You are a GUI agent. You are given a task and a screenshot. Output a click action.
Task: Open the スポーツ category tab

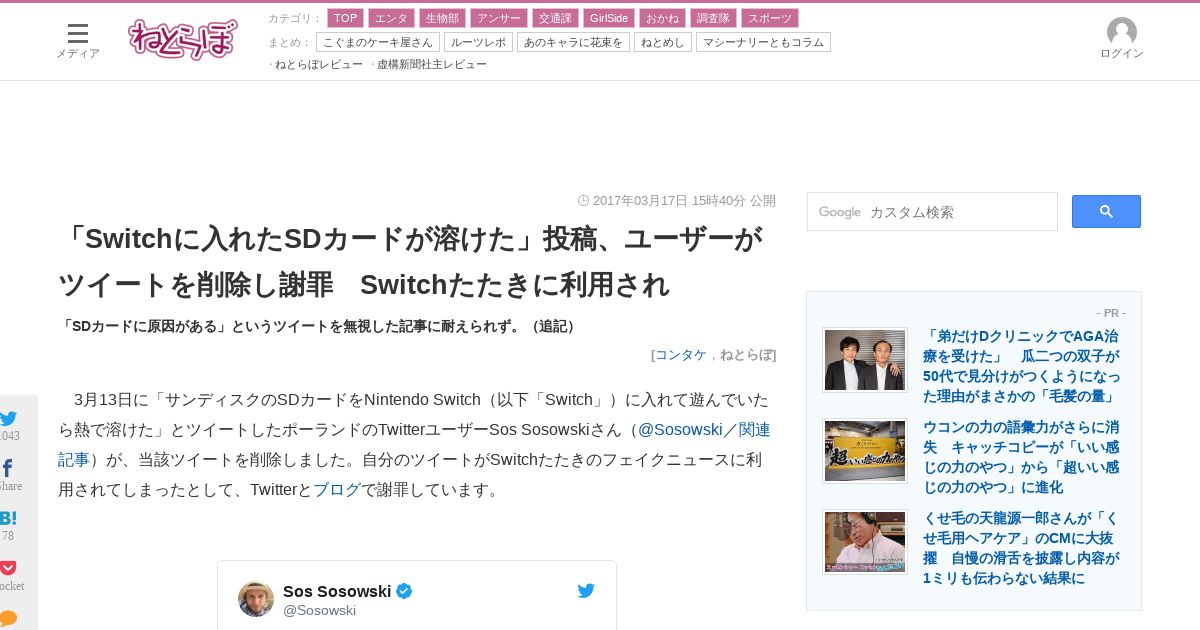coord(770,18)
